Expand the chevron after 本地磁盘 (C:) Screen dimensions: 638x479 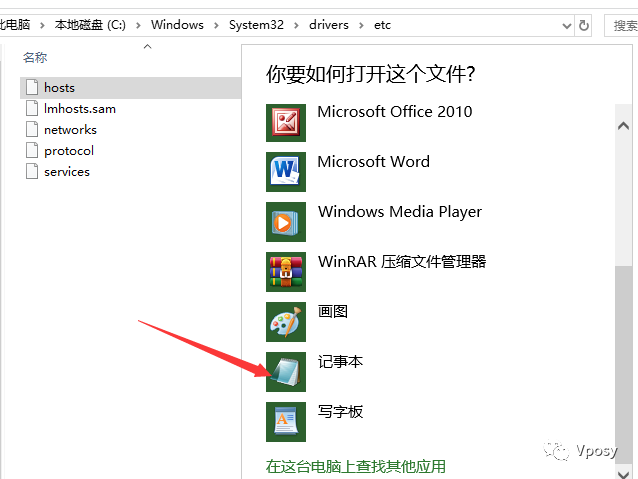point(138,26)
